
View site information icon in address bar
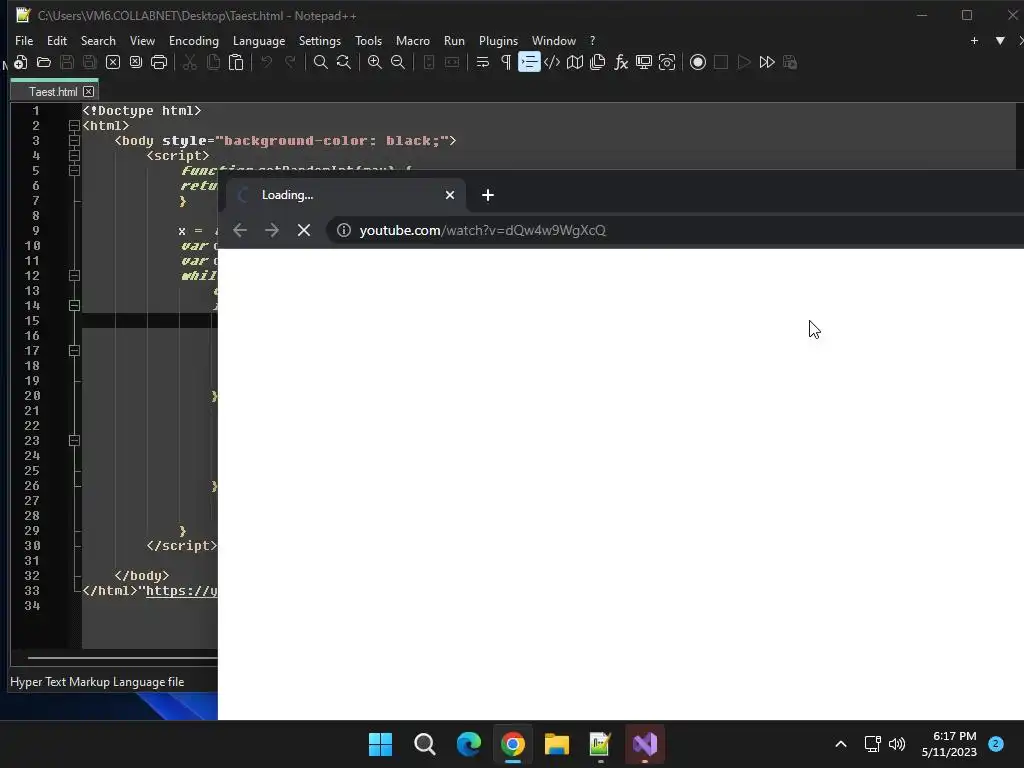tap(344, 230)
